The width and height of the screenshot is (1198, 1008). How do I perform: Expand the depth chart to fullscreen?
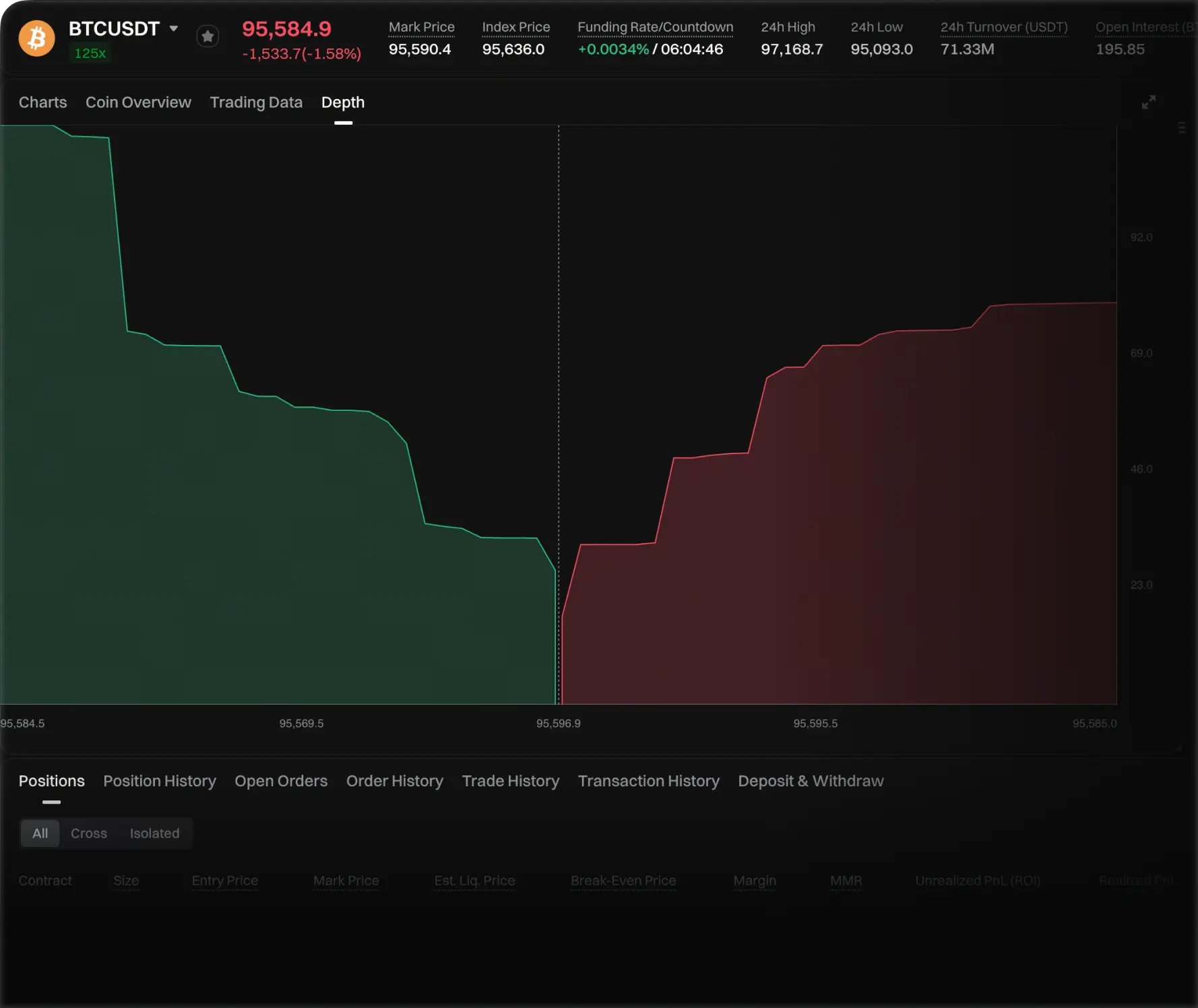[1149, 102]
